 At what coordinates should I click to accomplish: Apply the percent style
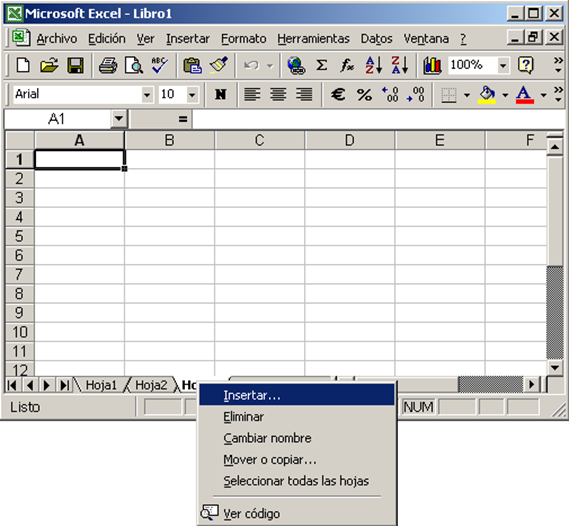click(364, 95)
